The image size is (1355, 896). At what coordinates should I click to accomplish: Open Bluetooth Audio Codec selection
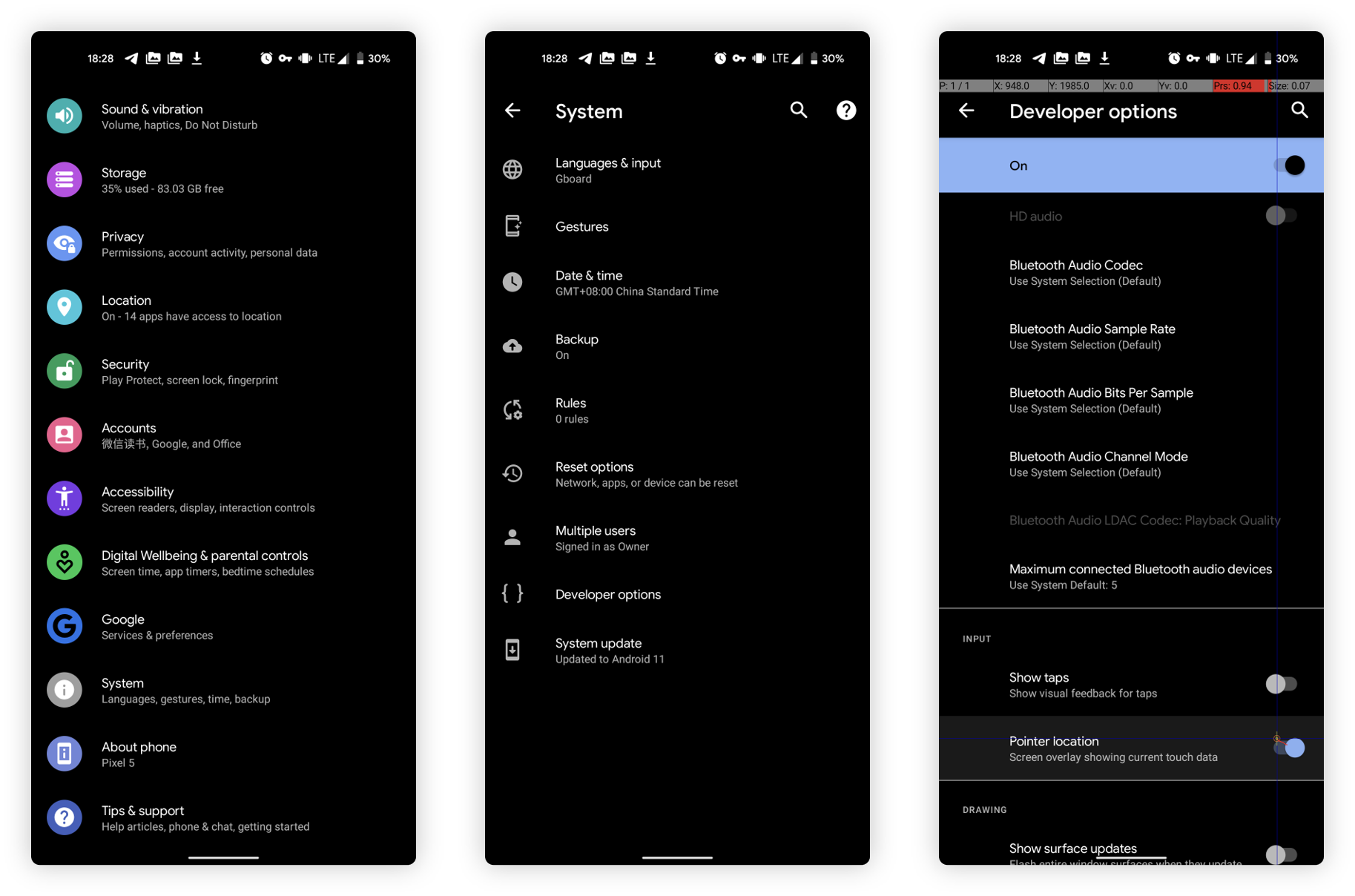point(1131,273)
